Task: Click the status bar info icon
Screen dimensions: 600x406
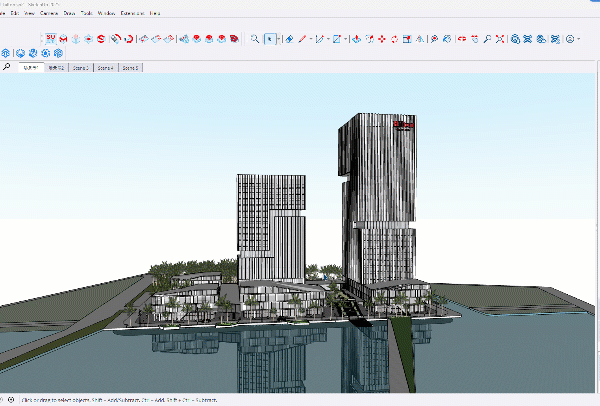Action: coord(10,399)
